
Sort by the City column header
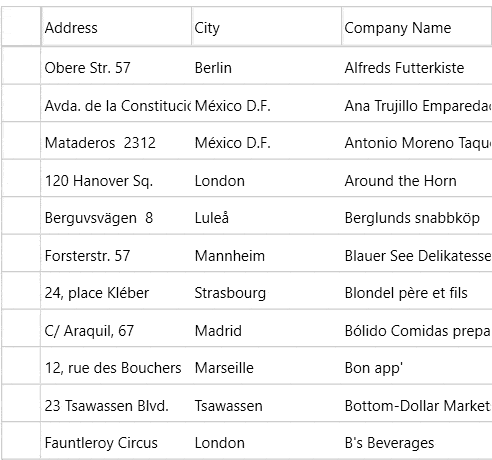pyautogui.click(x=266, y=27)
